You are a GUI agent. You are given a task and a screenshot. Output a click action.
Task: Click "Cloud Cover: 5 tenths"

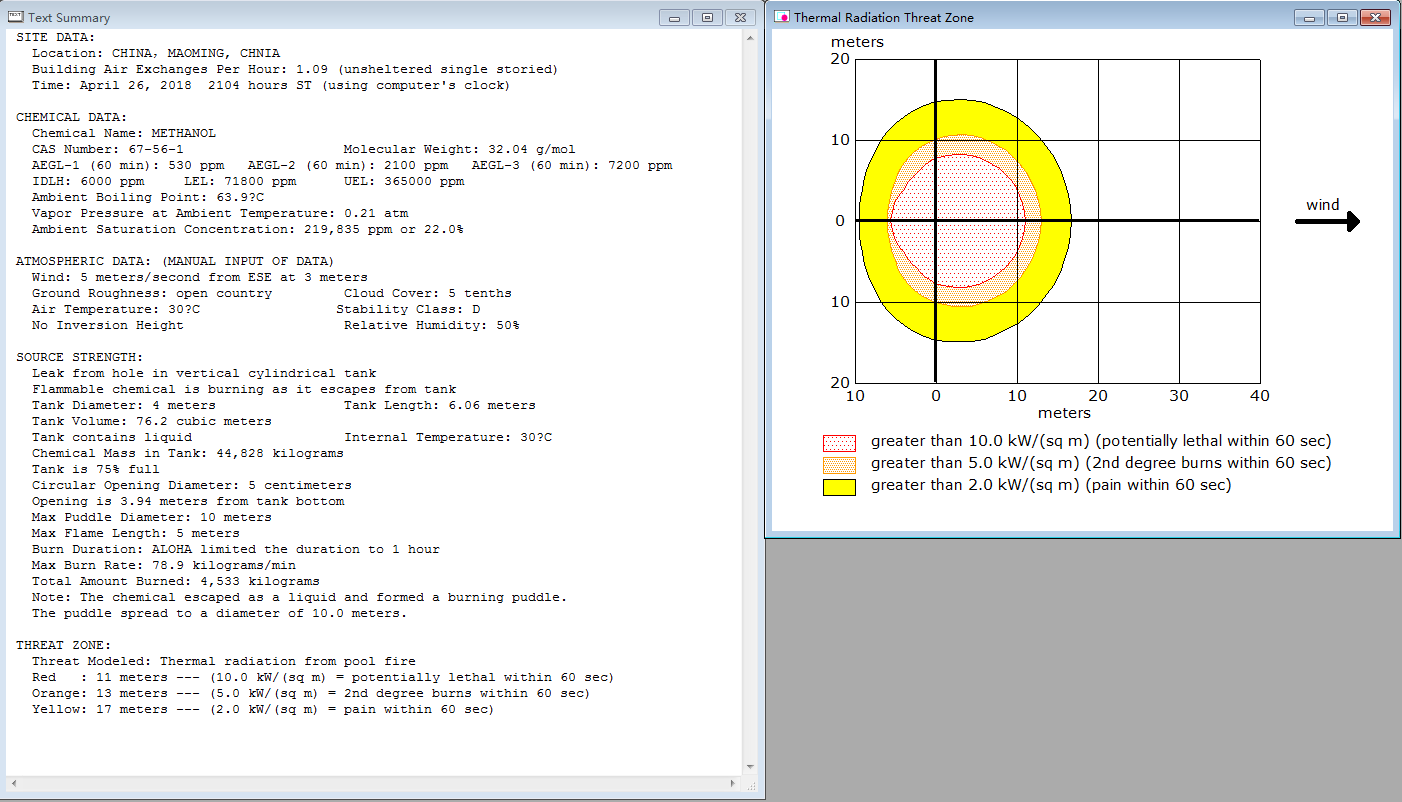428,293
